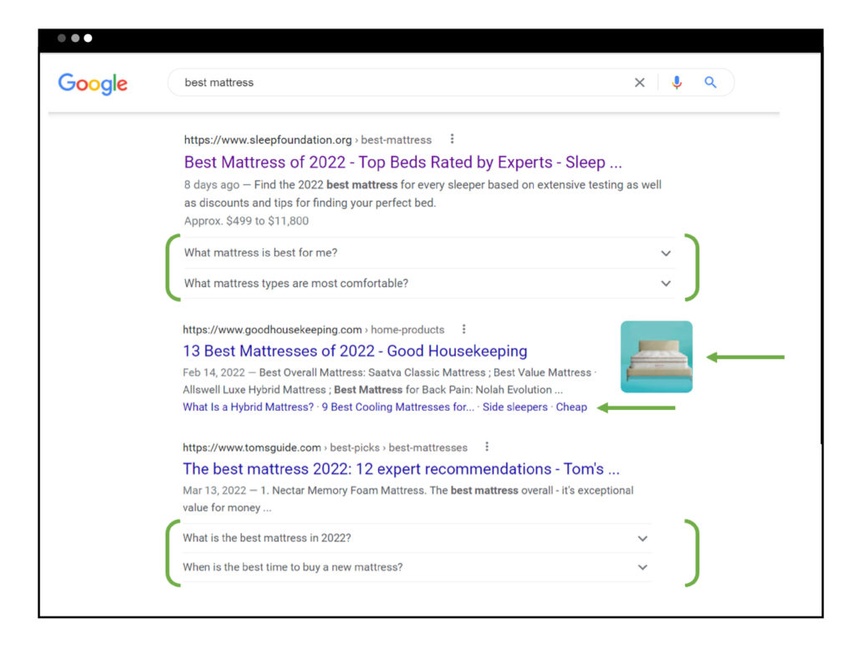Open the three-dot menu beside the Sleep Foundation result
Image resolution: width=856 pixels, height=655 pixels.
click(x=453, y=139)
